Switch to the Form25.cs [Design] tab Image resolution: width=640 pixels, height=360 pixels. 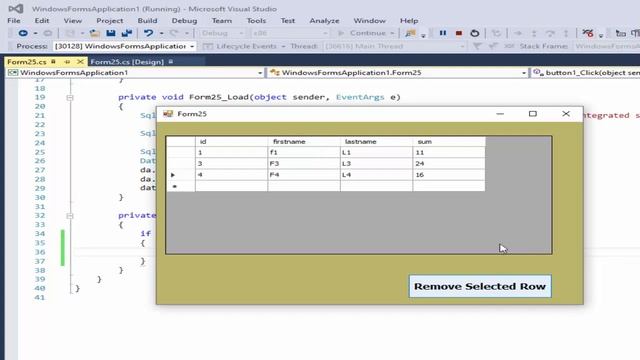pyautogui.click(x=127, y=62)
